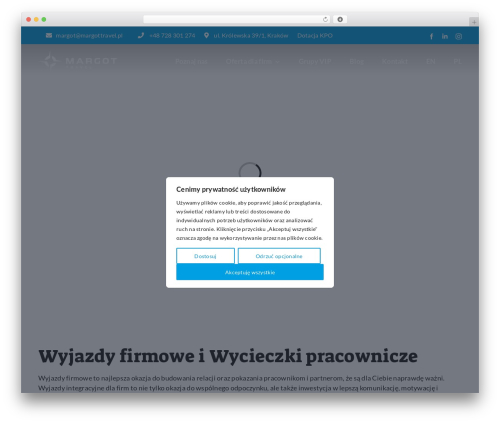Screen dimensions: 500x423
Task: Click the browser address bar field
Action: pos(237,19)
